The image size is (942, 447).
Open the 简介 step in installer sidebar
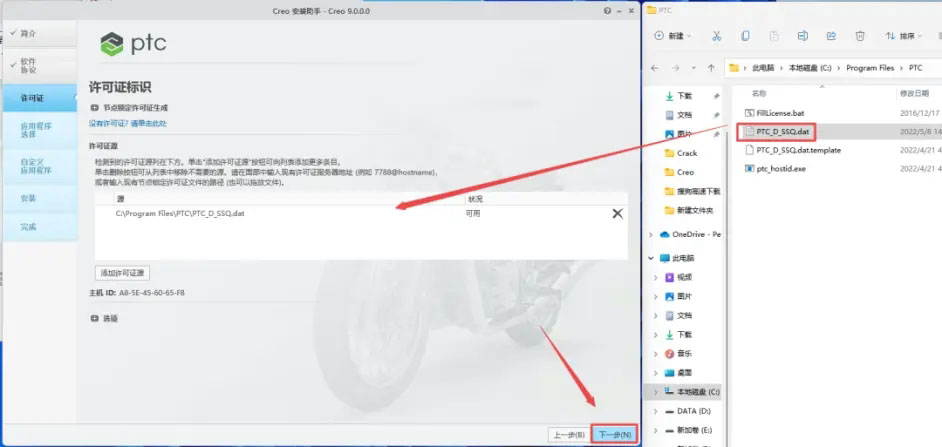pos(40,34)
